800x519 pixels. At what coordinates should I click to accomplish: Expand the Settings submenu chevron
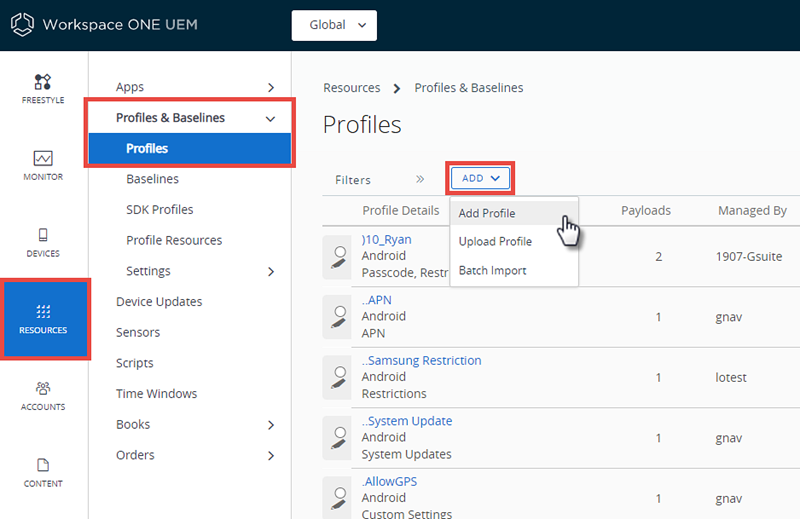click(271, 271)
